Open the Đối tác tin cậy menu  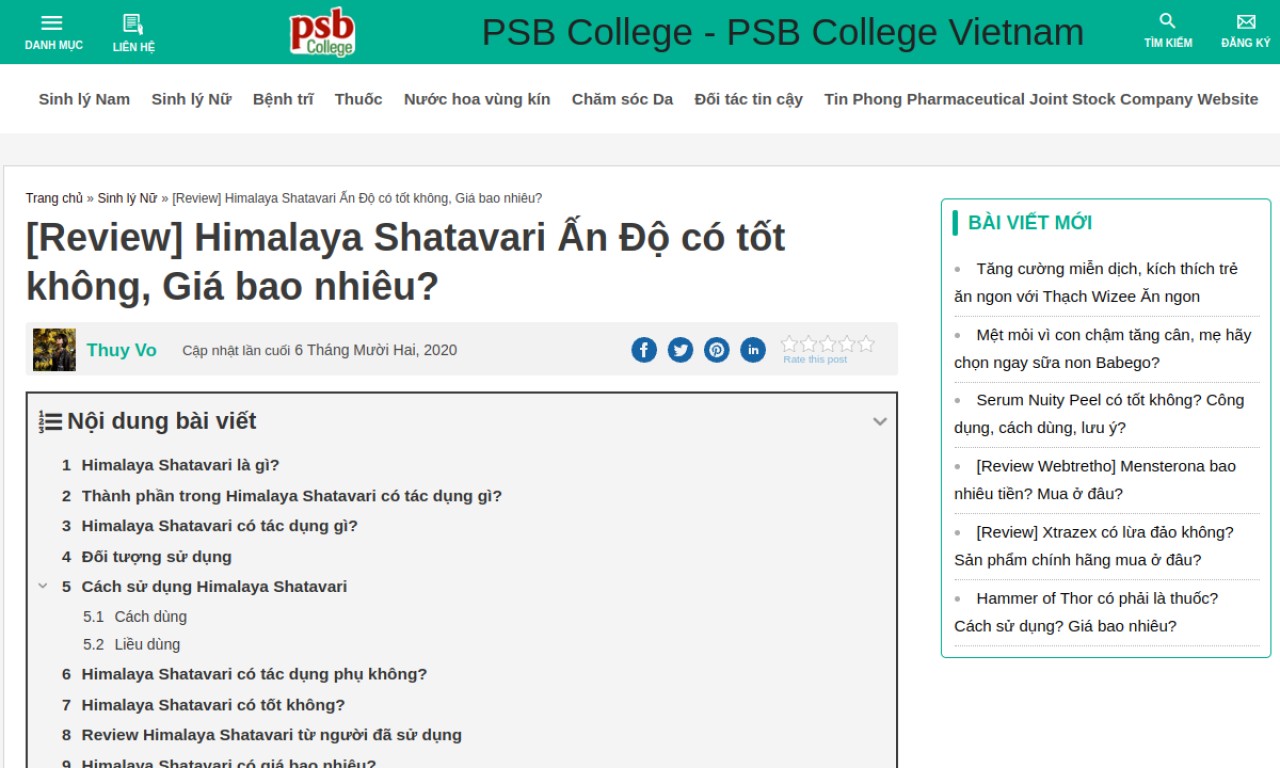(x=748, y=99)
